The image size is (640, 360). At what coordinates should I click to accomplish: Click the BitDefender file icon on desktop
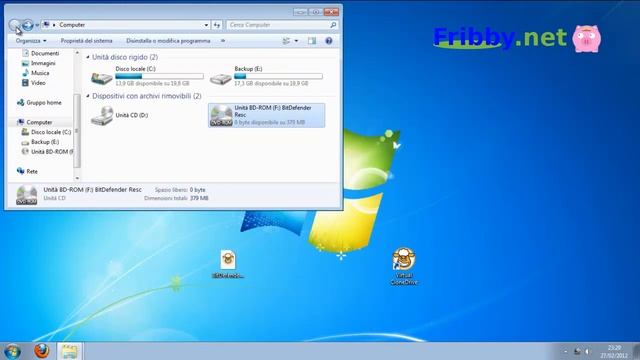point(228,260)
